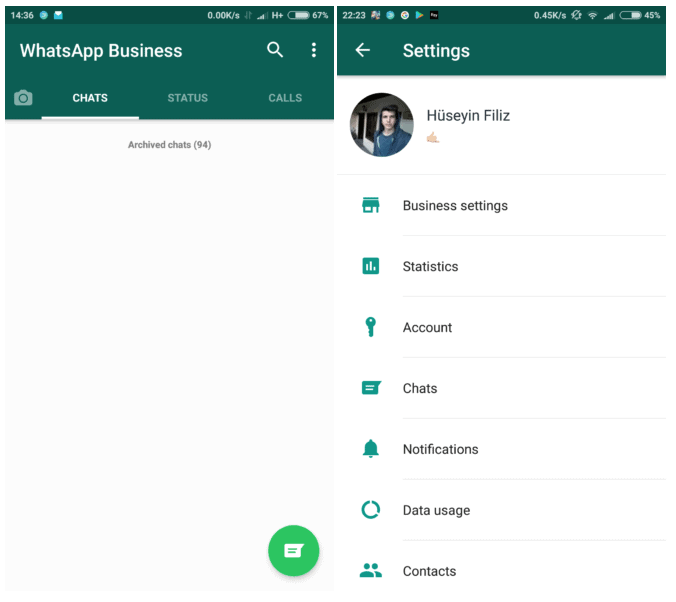Tap the mail notification icon in left status bar

[59, 15]
